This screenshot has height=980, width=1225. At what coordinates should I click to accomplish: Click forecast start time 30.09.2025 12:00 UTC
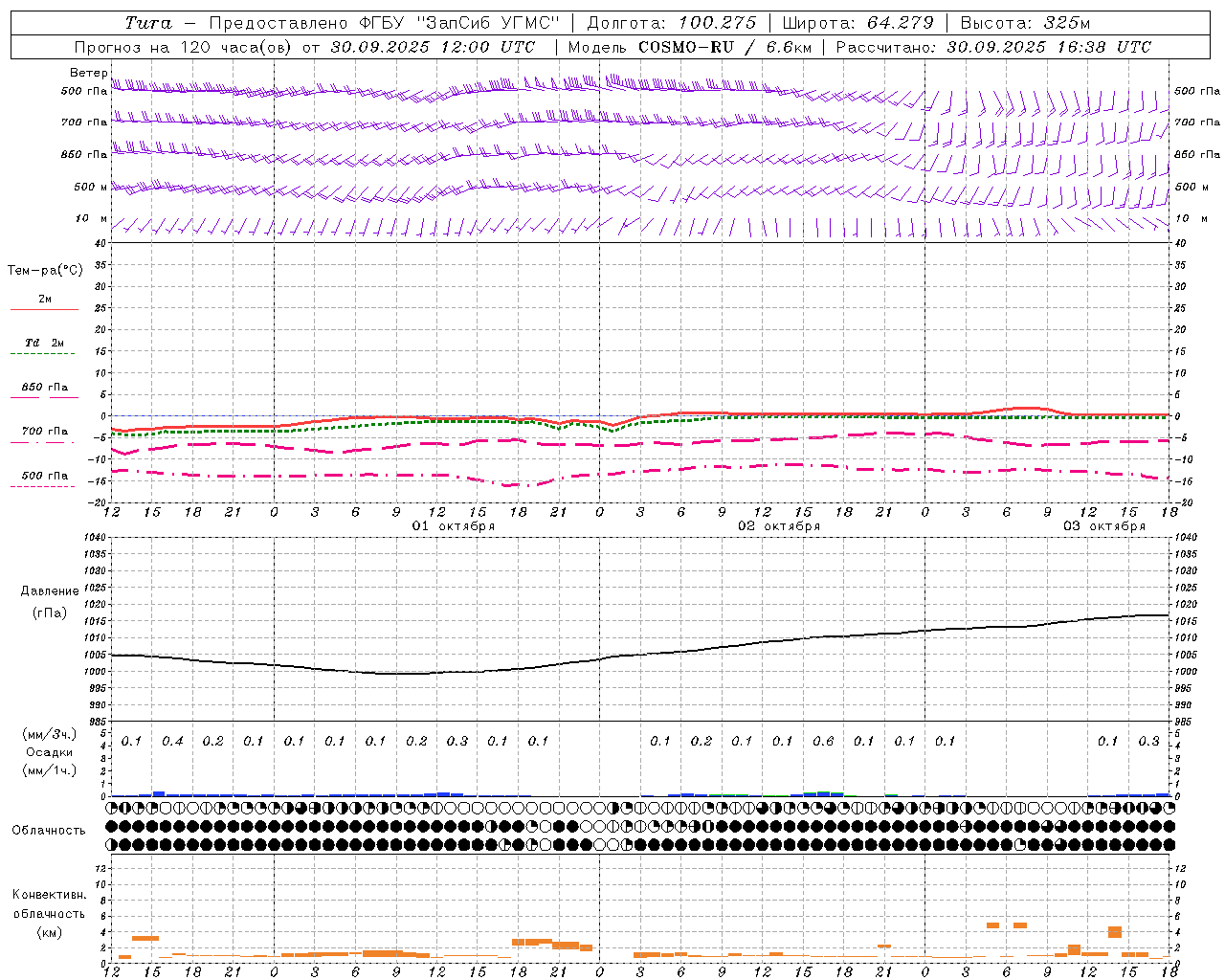click(434, 47)
